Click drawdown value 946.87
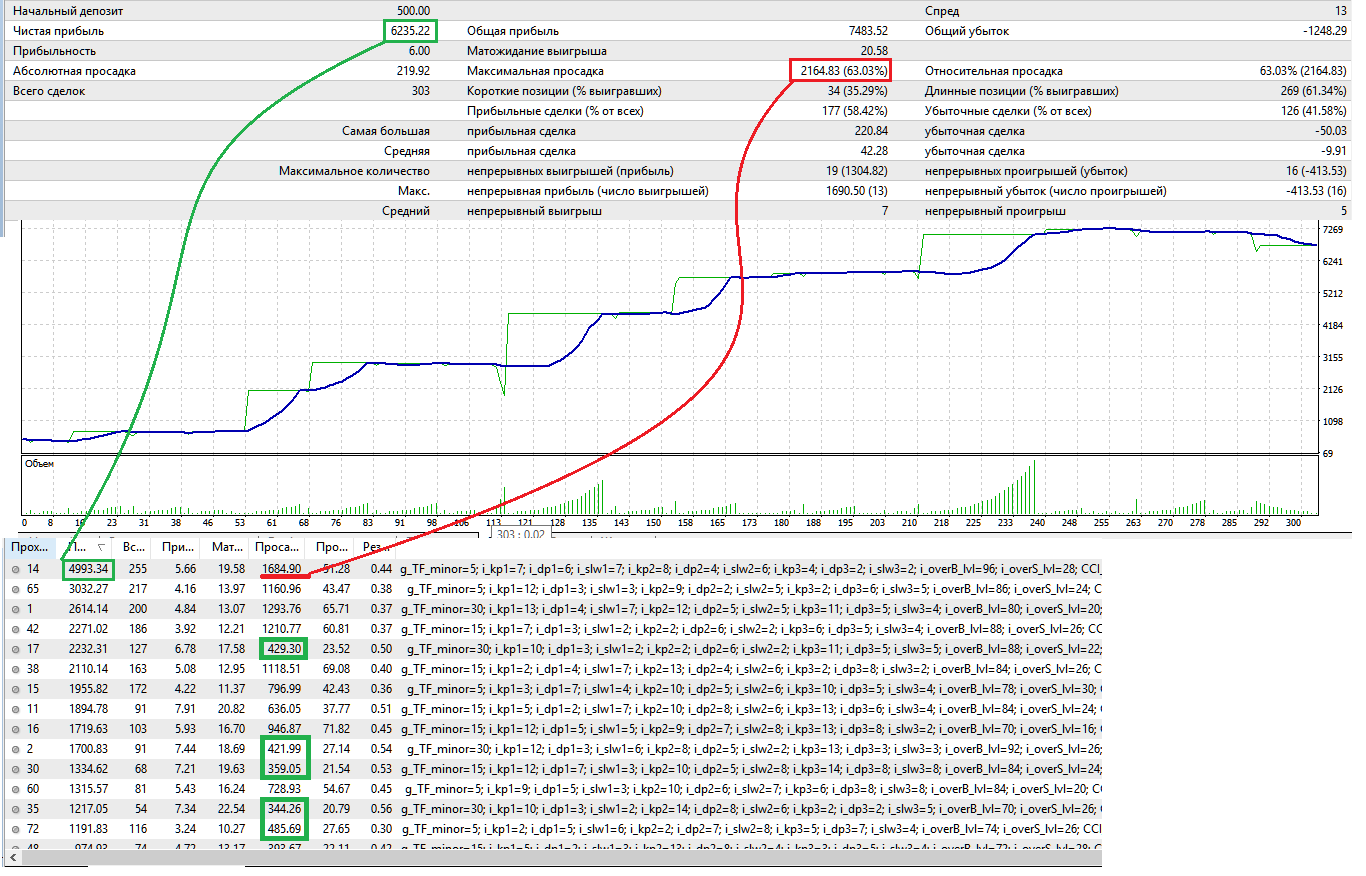1366x876 pixels. (284, 728)
